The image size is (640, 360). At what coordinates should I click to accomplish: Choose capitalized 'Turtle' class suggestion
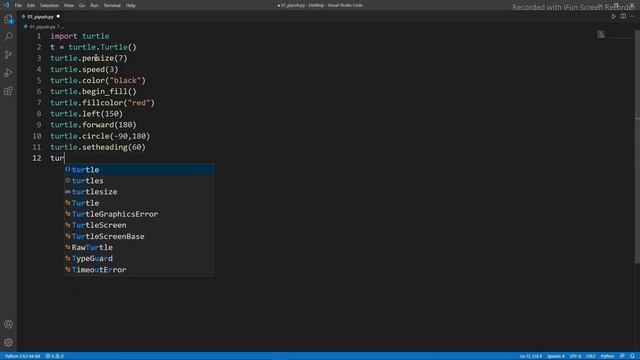point(139,203)
